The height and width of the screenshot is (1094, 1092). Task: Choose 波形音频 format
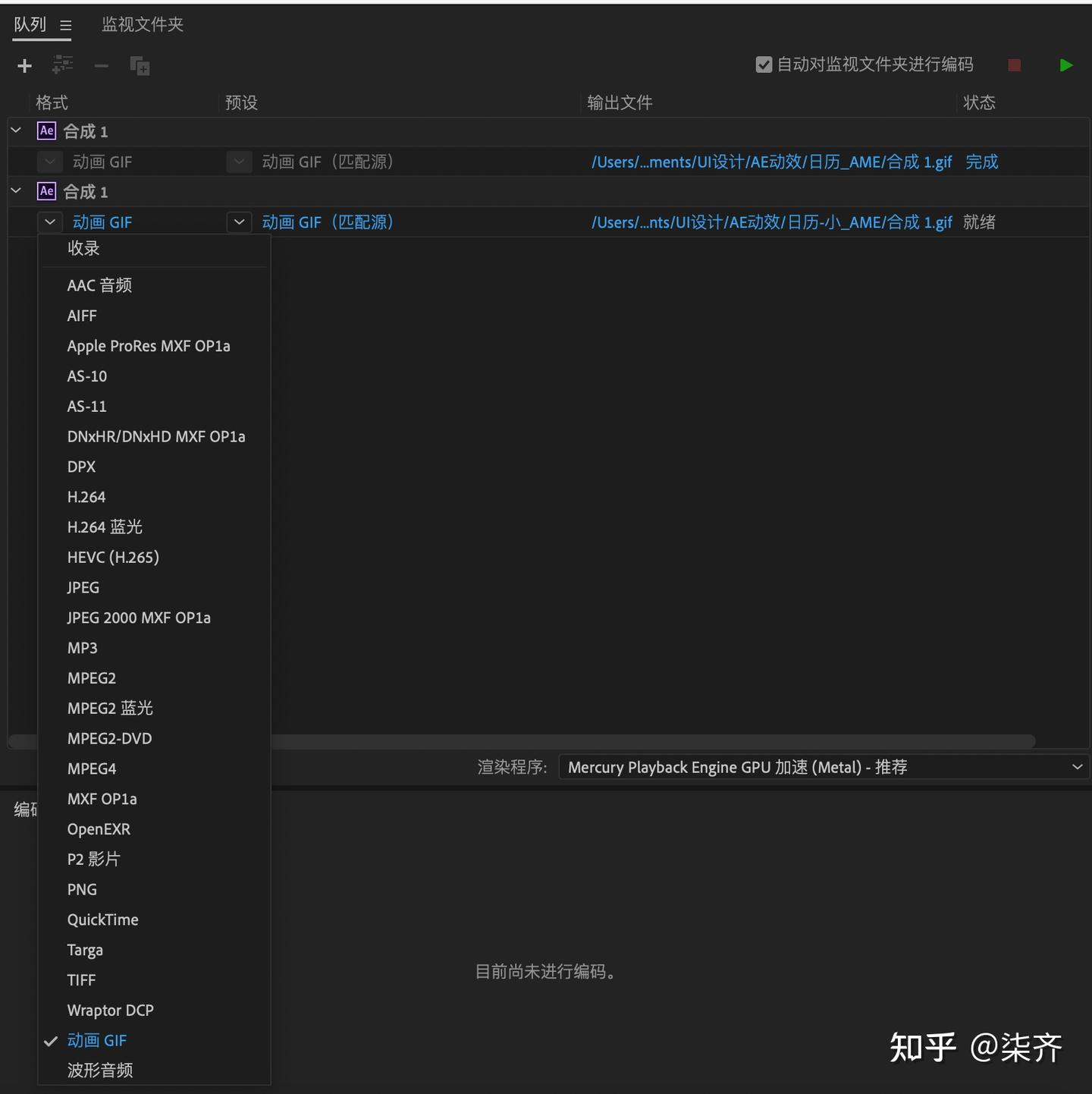(x=155, y=1070)
